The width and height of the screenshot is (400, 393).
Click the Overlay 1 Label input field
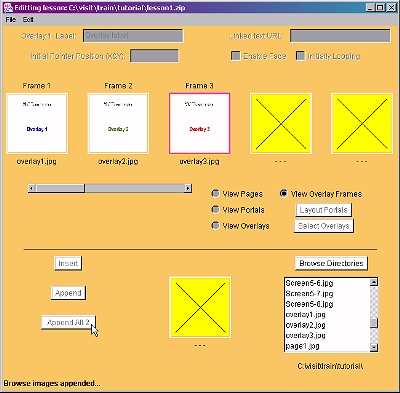click(x=133, y=36)
